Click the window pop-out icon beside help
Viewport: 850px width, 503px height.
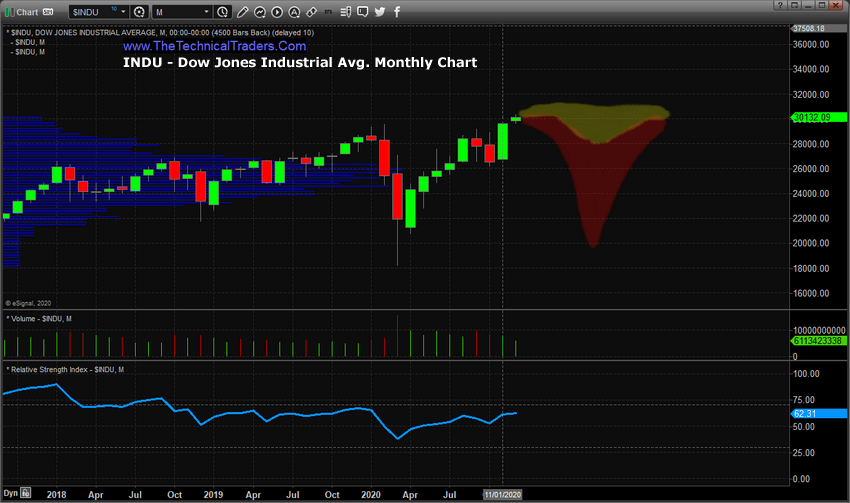pos(794,5)
